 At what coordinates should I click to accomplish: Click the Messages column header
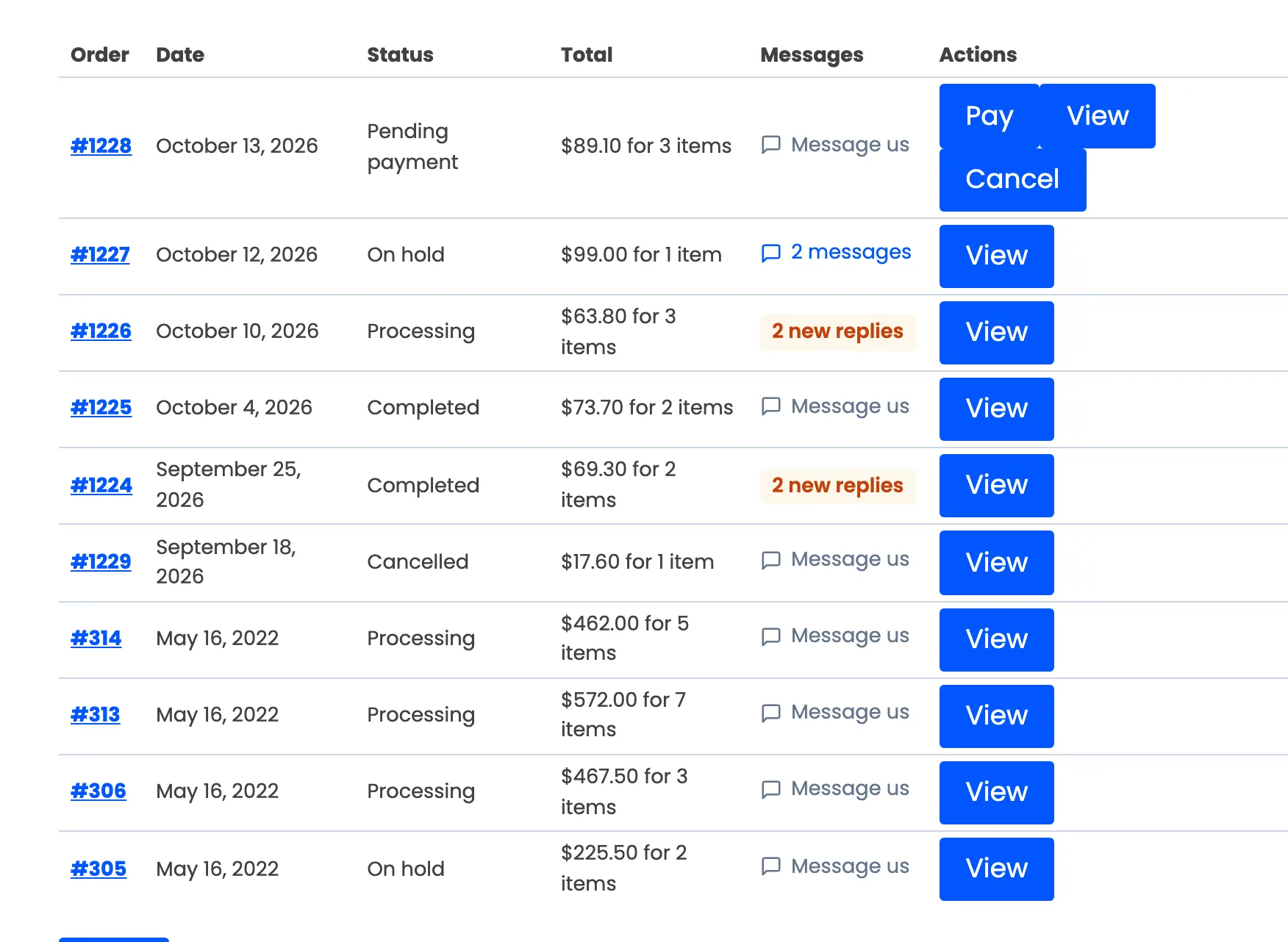coord(812,55)
